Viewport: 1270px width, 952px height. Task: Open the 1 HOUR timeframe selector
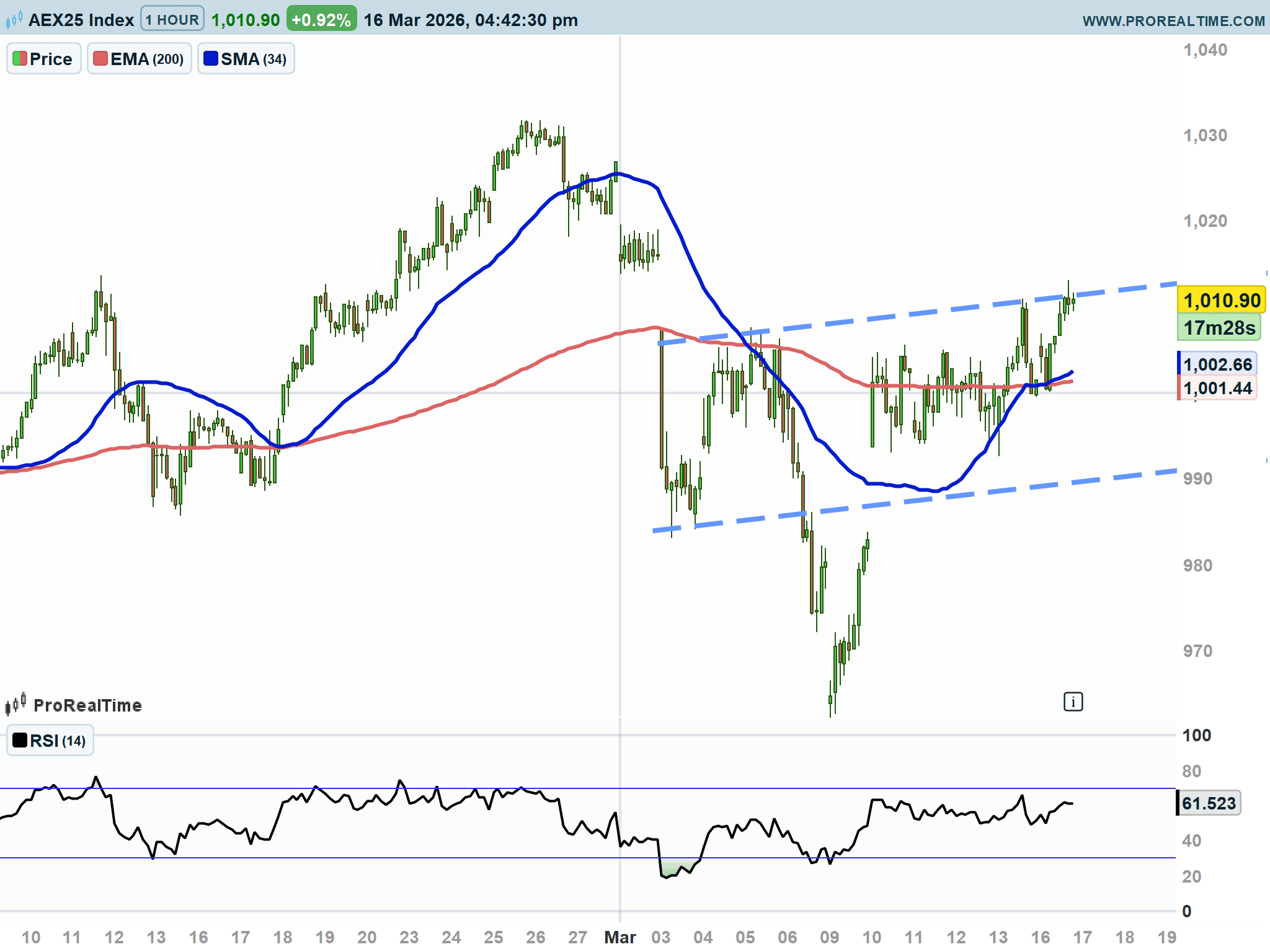tap(172, 20)
